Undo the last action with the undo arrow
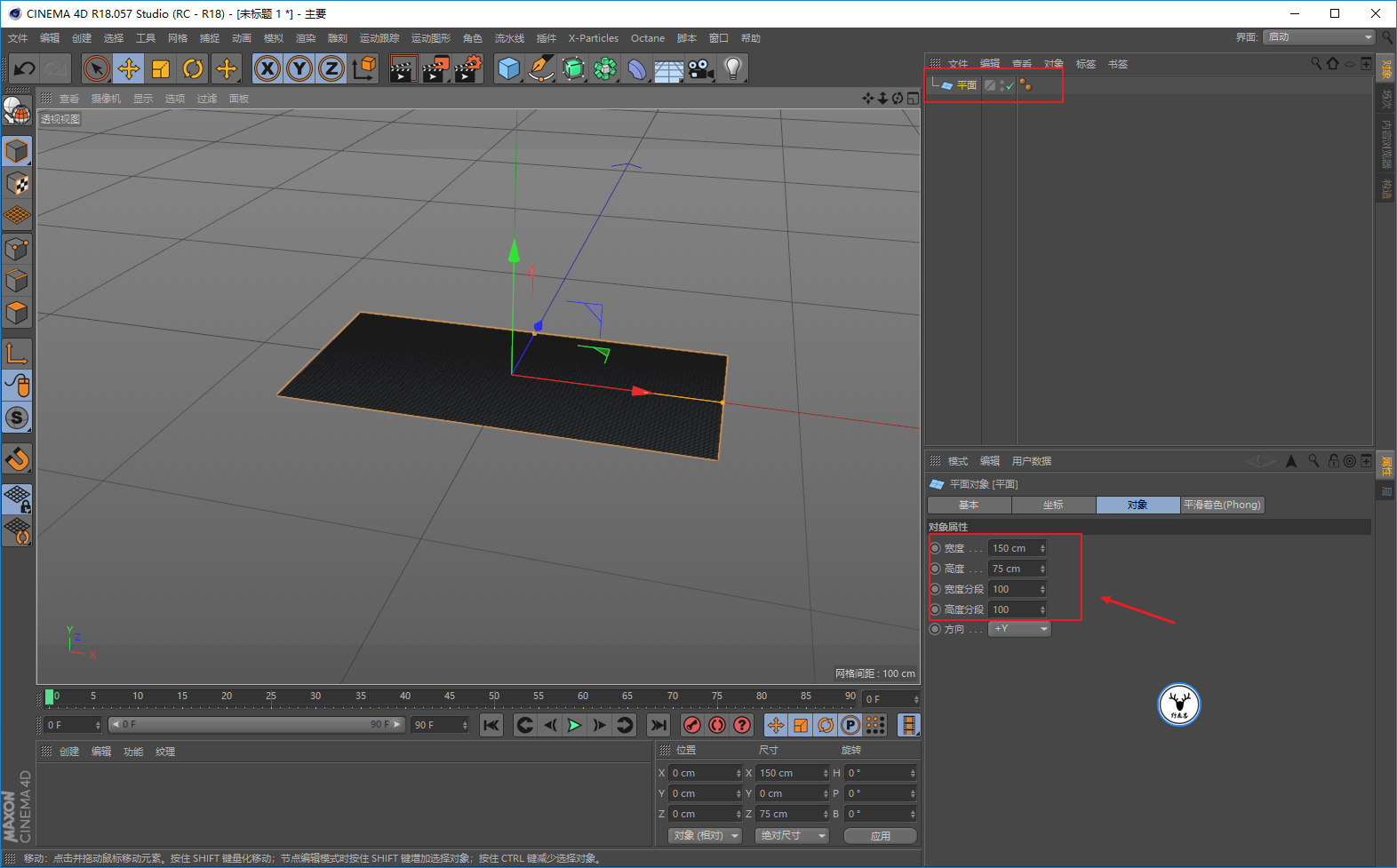The width and height of the screenshot is (1397, 868). (24, 68)
